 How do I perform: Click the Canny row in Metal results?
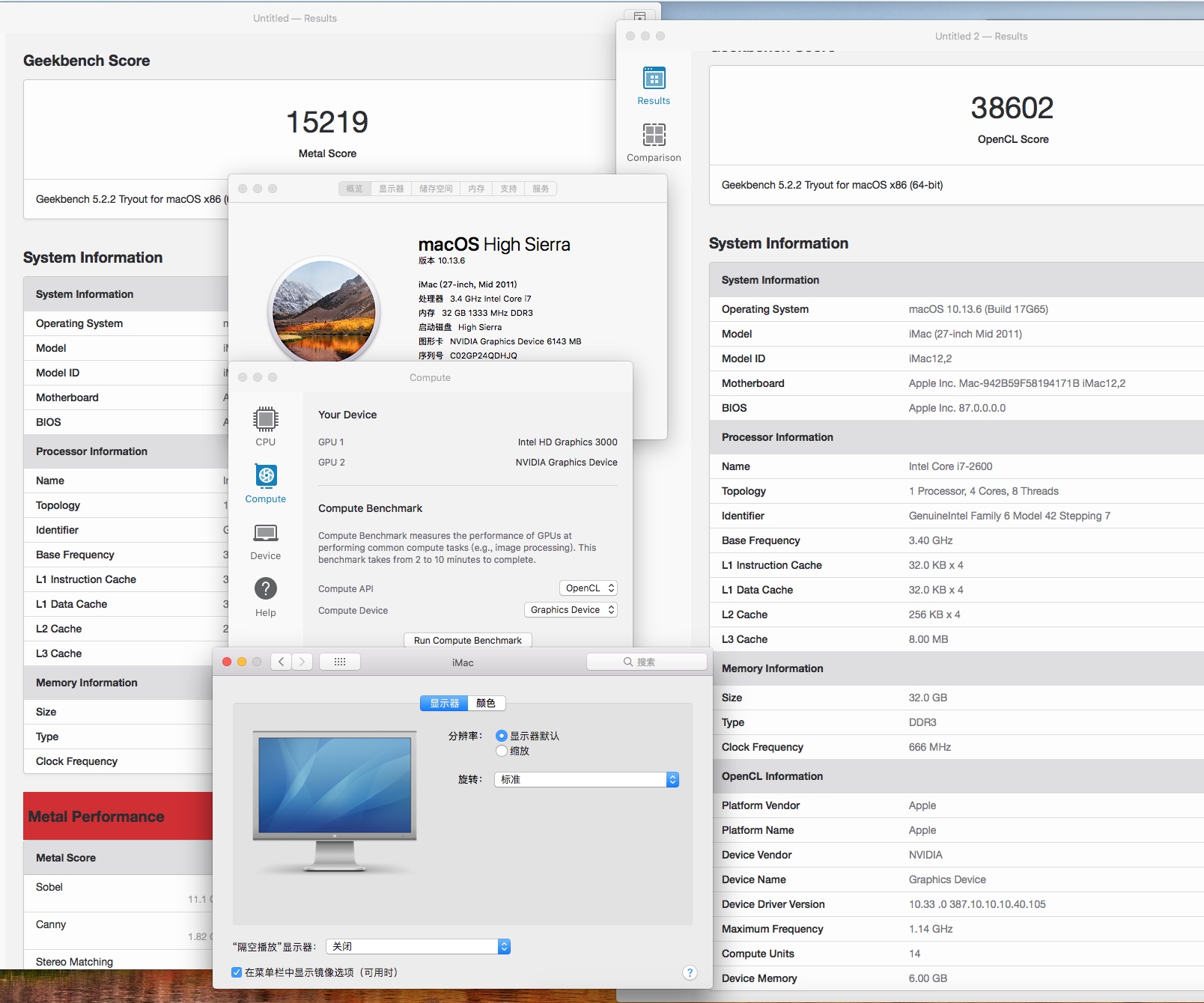[x=118, y=930]
